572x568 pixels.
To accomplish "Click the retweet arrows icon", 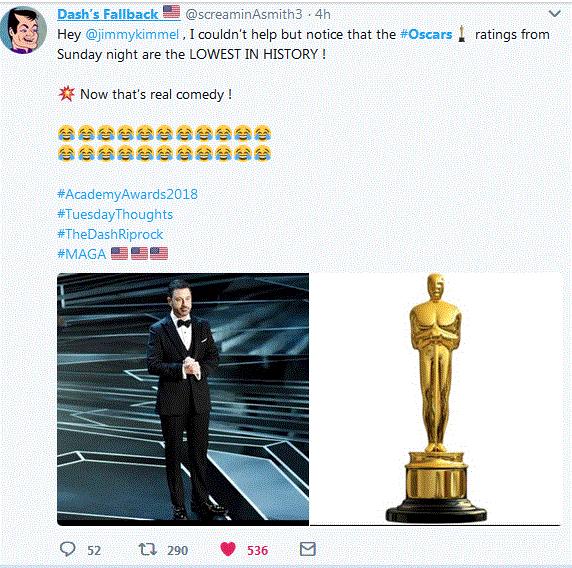I will pyautogui.click(x=148, y=549).
